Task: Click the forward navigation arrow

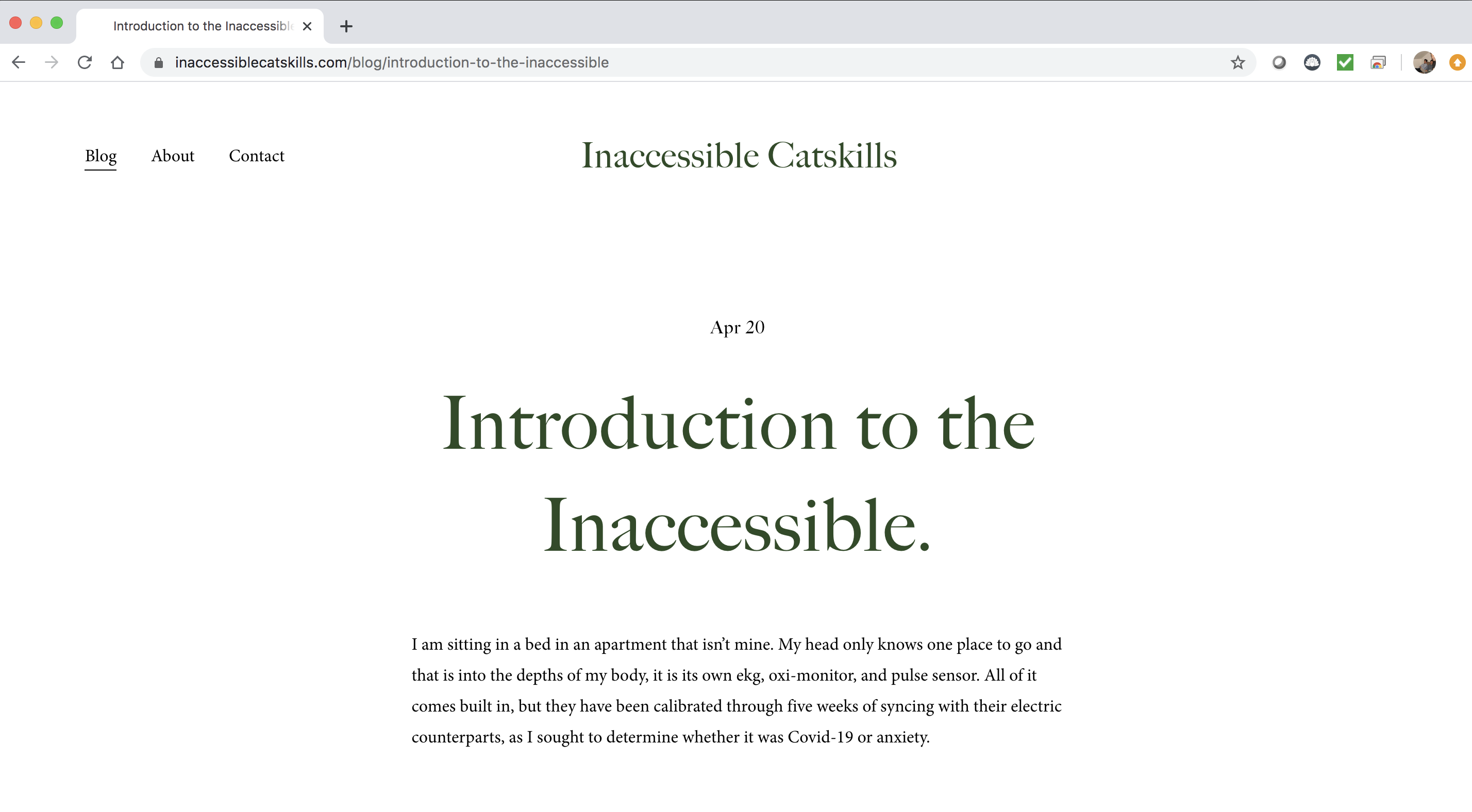Action: pos(52,62)
